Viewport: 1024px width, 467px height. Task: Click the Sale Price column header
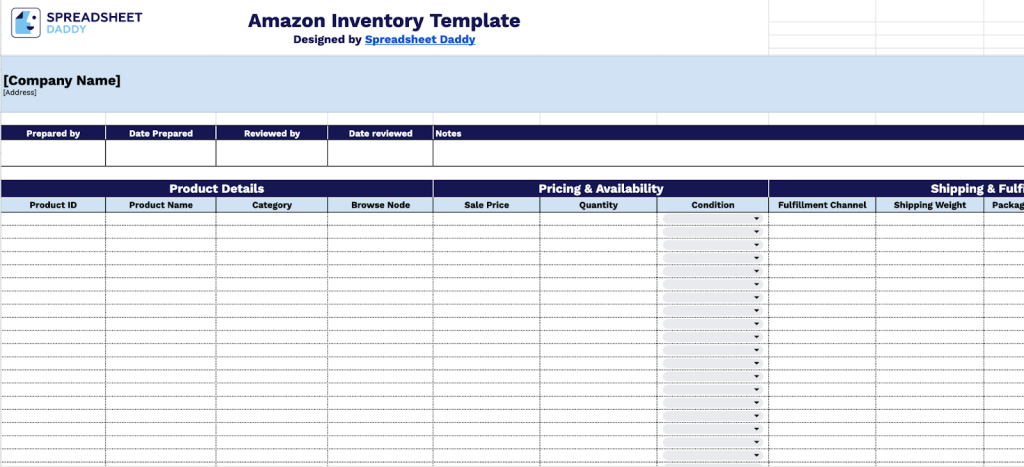point(486,205)
